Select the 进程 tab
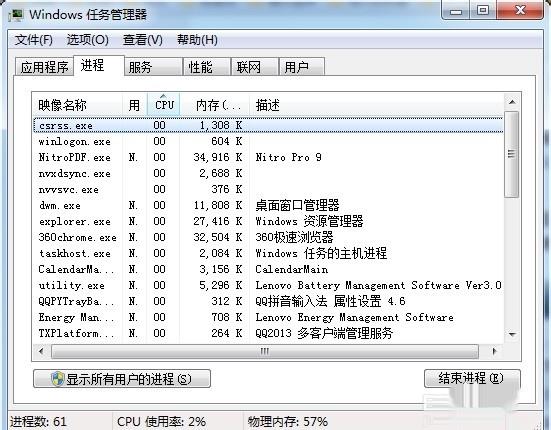551x430 pixels. 99,65
